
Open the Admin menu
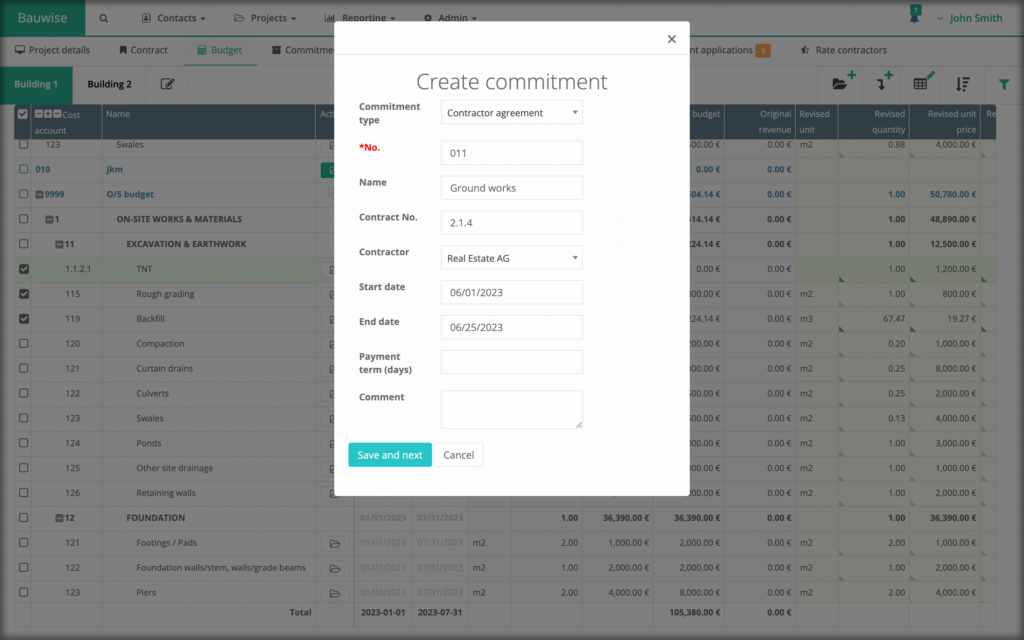[x=450, y=18]
